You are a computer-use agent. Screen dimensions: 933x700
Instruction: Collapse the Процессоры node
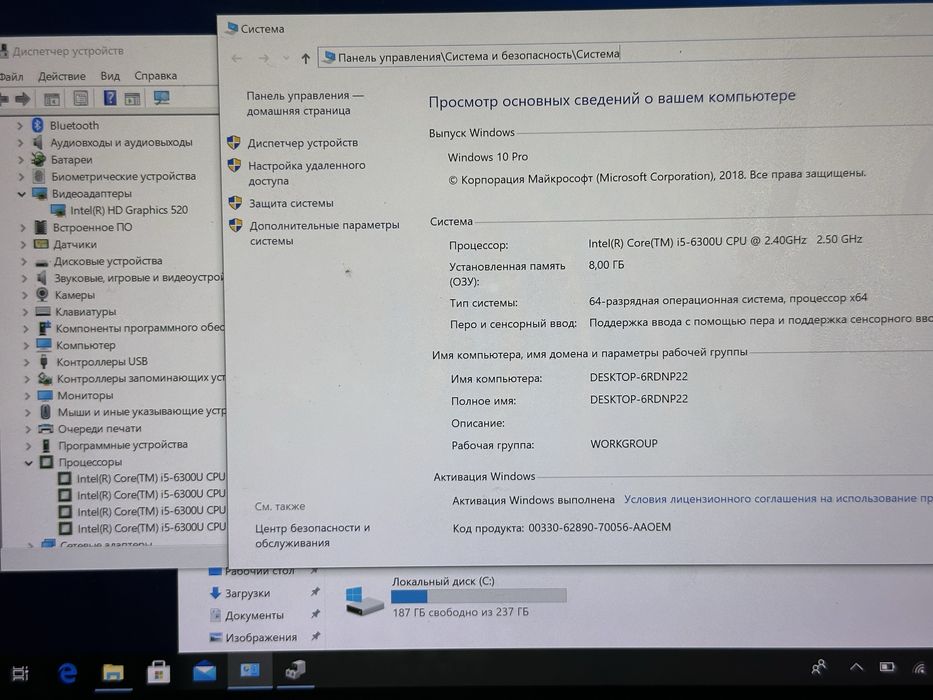coord(28,462)
